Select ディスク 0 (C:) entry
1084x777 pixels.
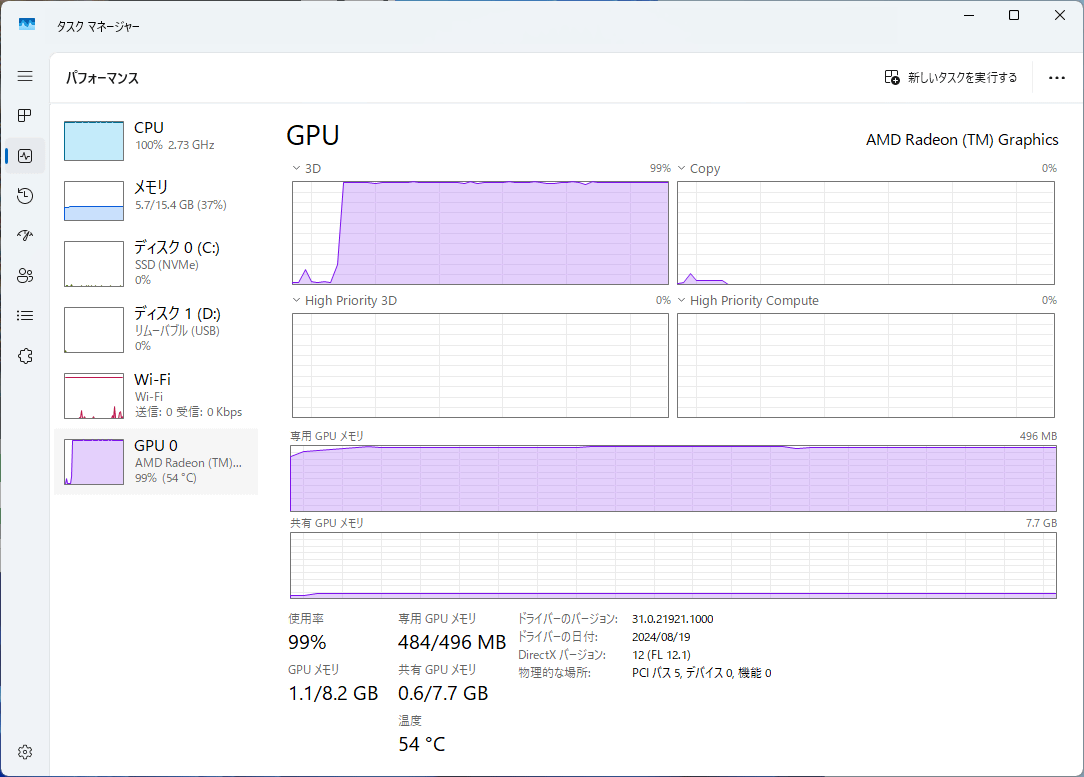(x=155, y=263)
